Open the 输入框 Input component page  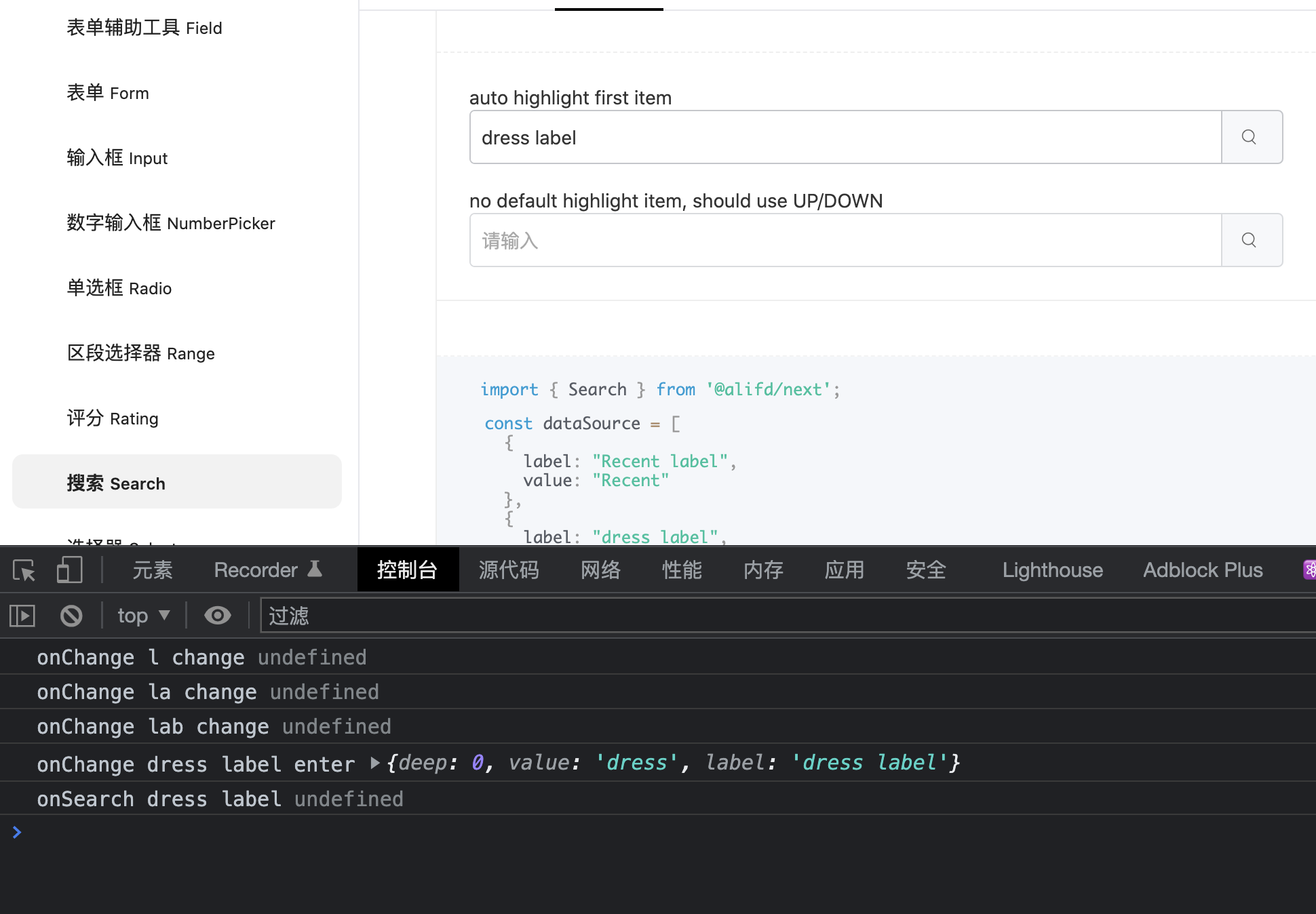(x=117, y=157)
